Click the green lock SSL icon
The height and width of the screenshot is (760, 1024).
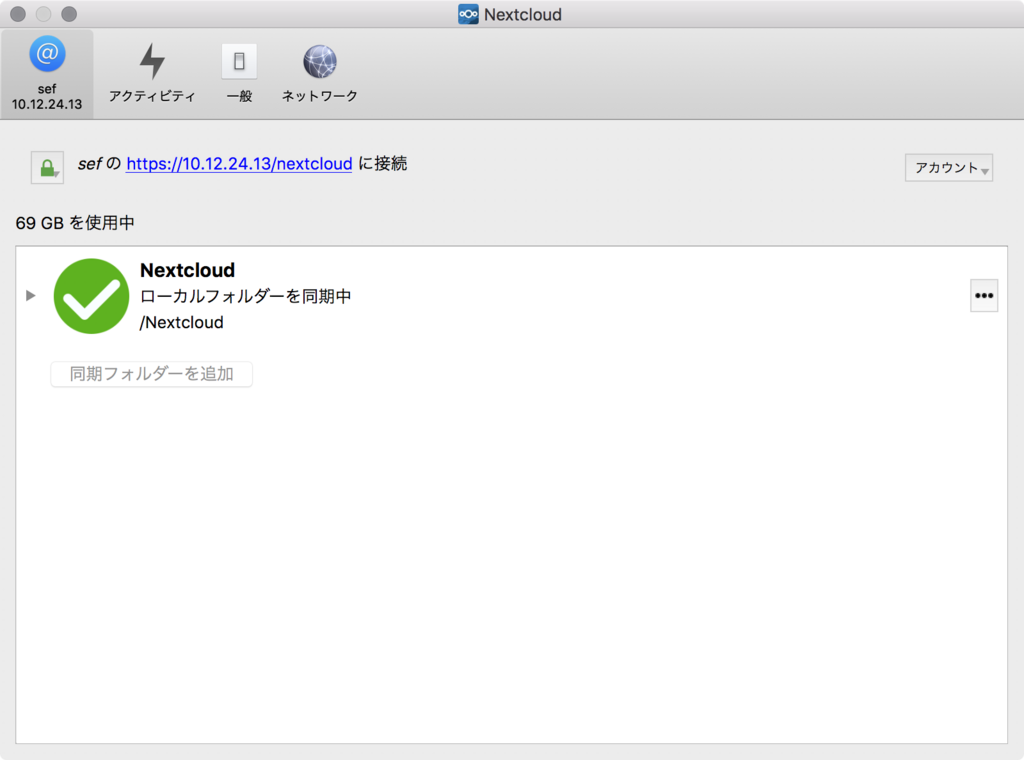tap(47, 168)
